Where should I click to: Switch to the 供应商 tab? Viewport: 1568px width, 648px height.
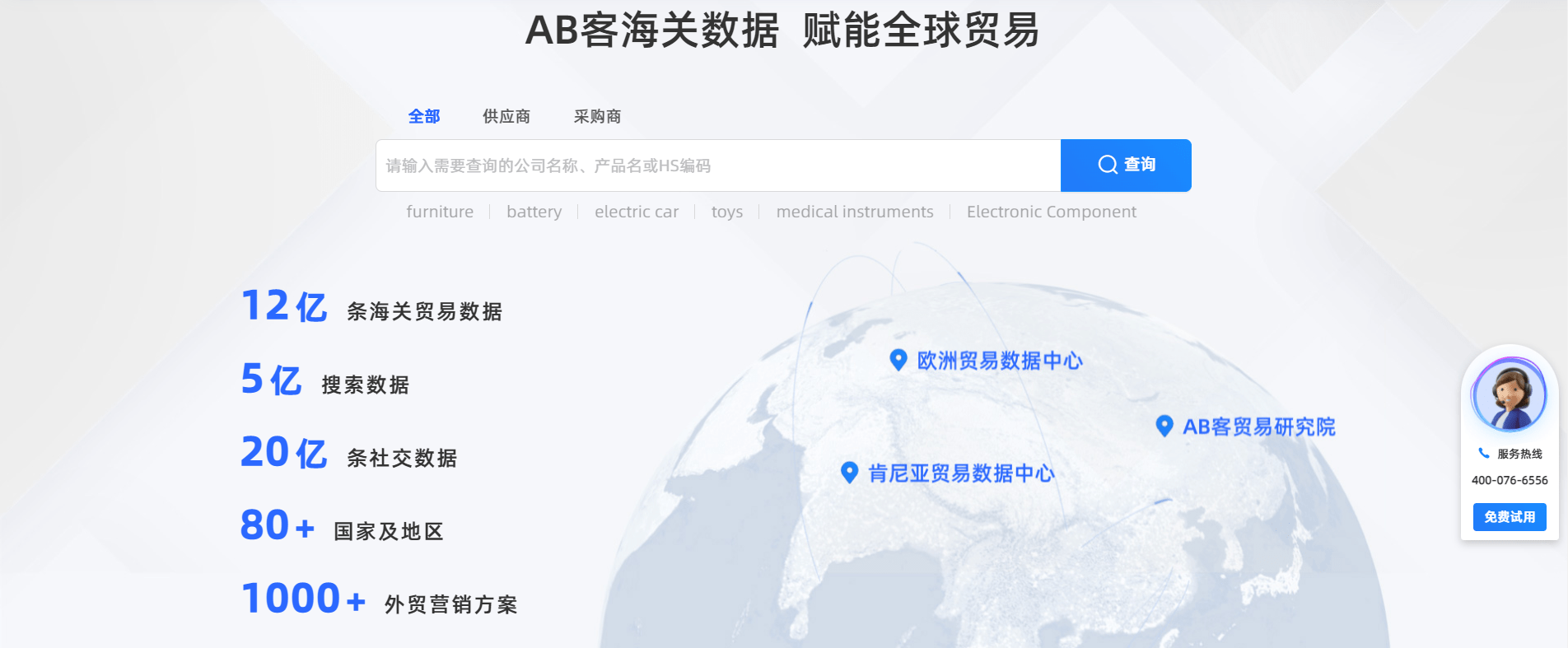(x=506, y=117)
